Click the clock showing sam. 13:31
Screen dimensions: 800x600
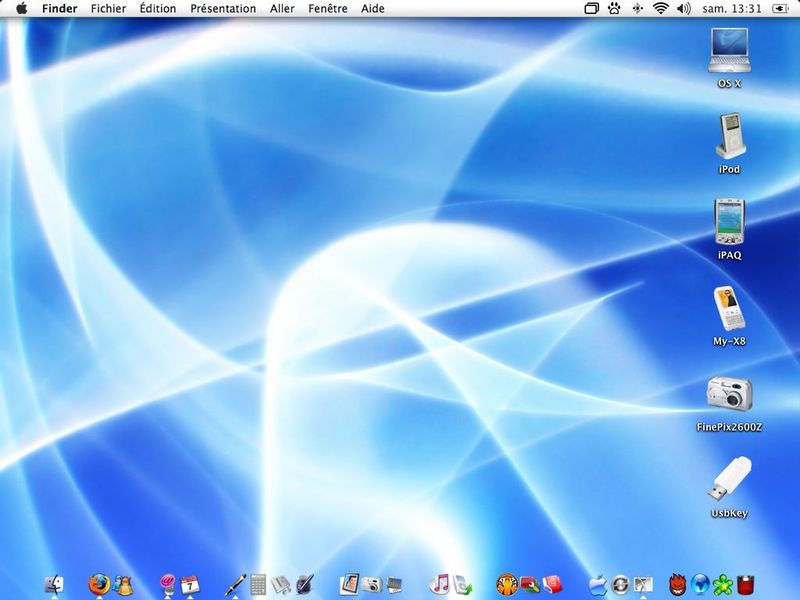[x=732, y=9]
